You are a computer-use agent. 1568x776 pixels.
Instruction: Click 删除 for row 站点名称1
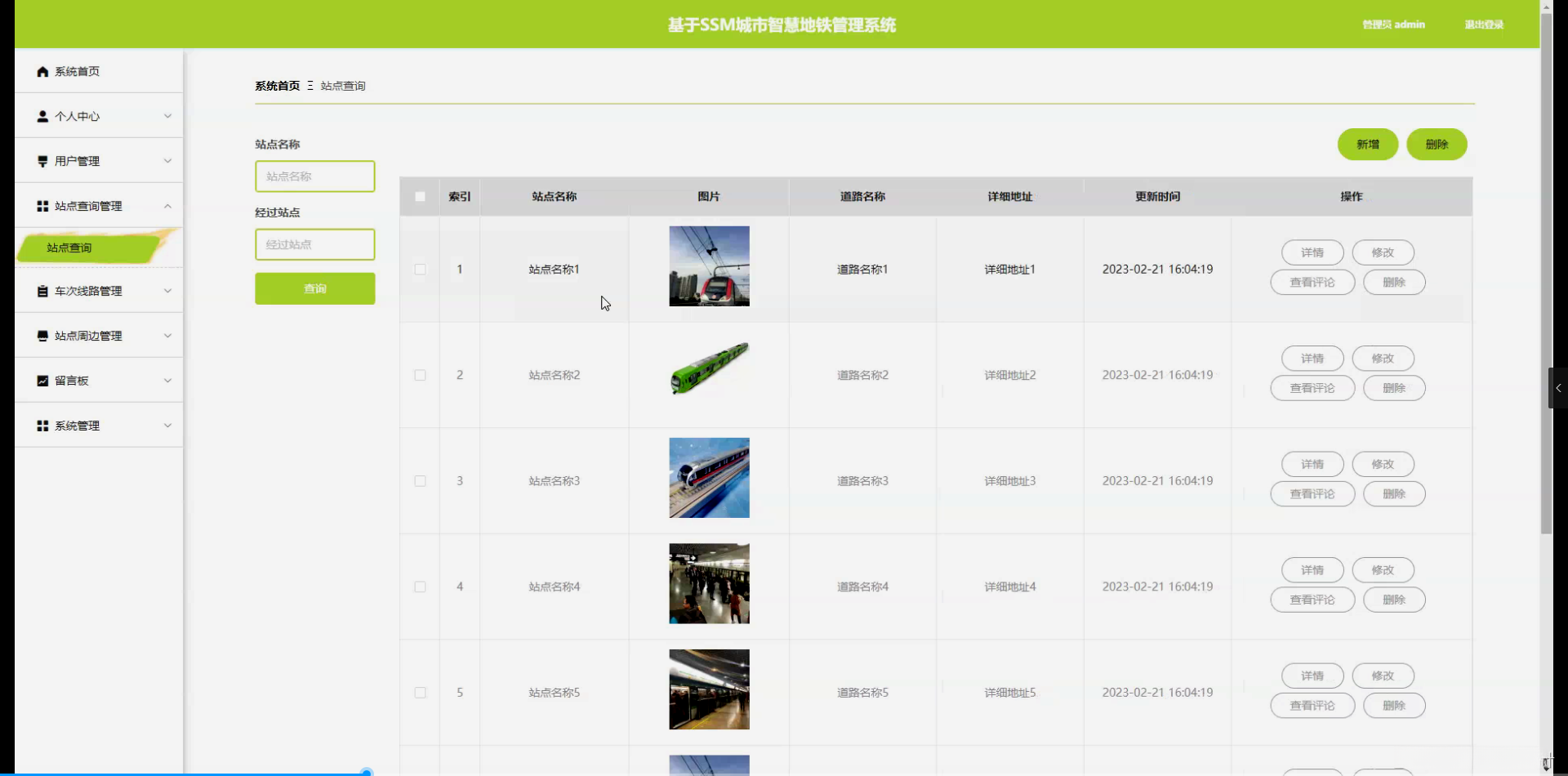(x=1394, y=283)
